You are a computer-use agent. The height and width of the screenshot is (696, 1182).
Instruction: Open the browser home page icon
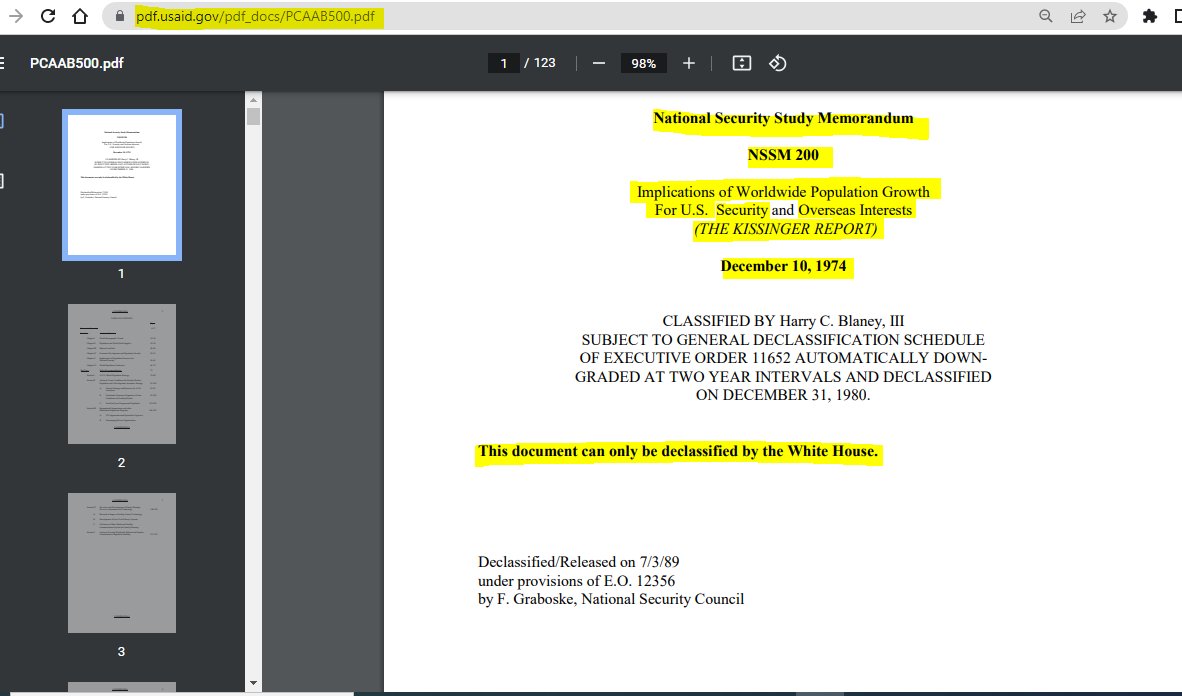pos(80,16)
